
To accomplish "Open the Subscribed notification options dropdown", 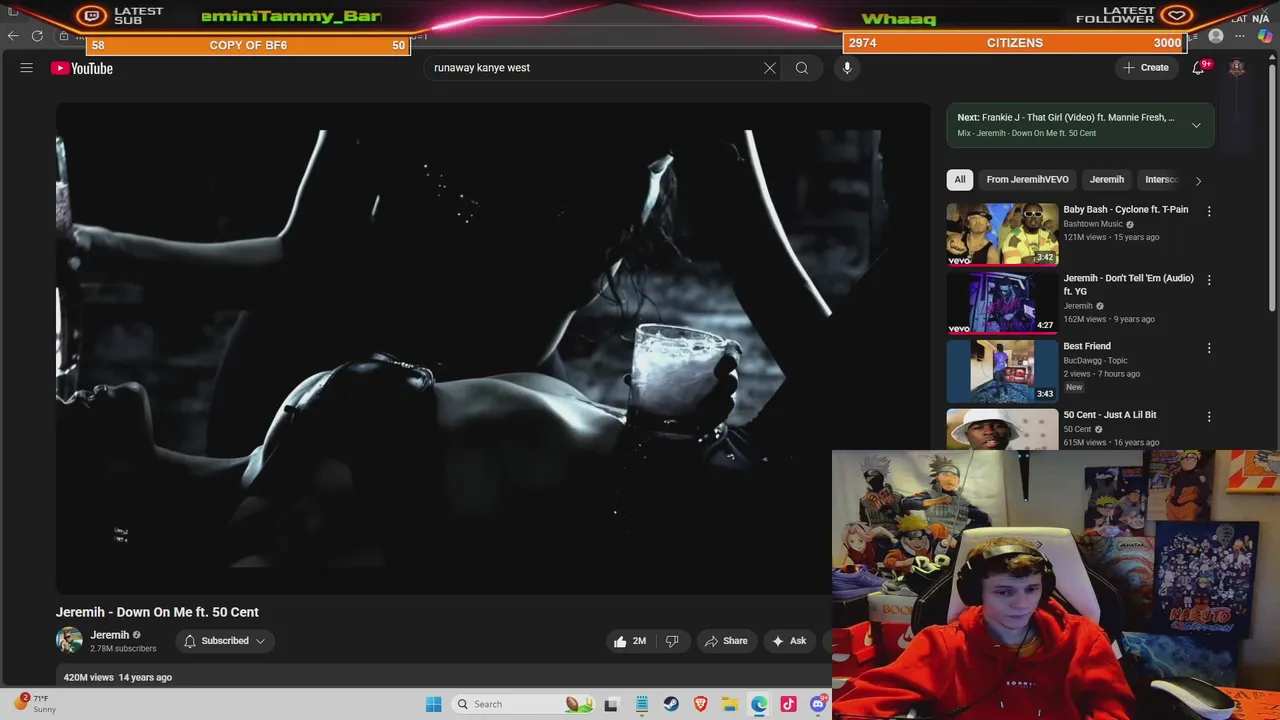I will (224, 641).
